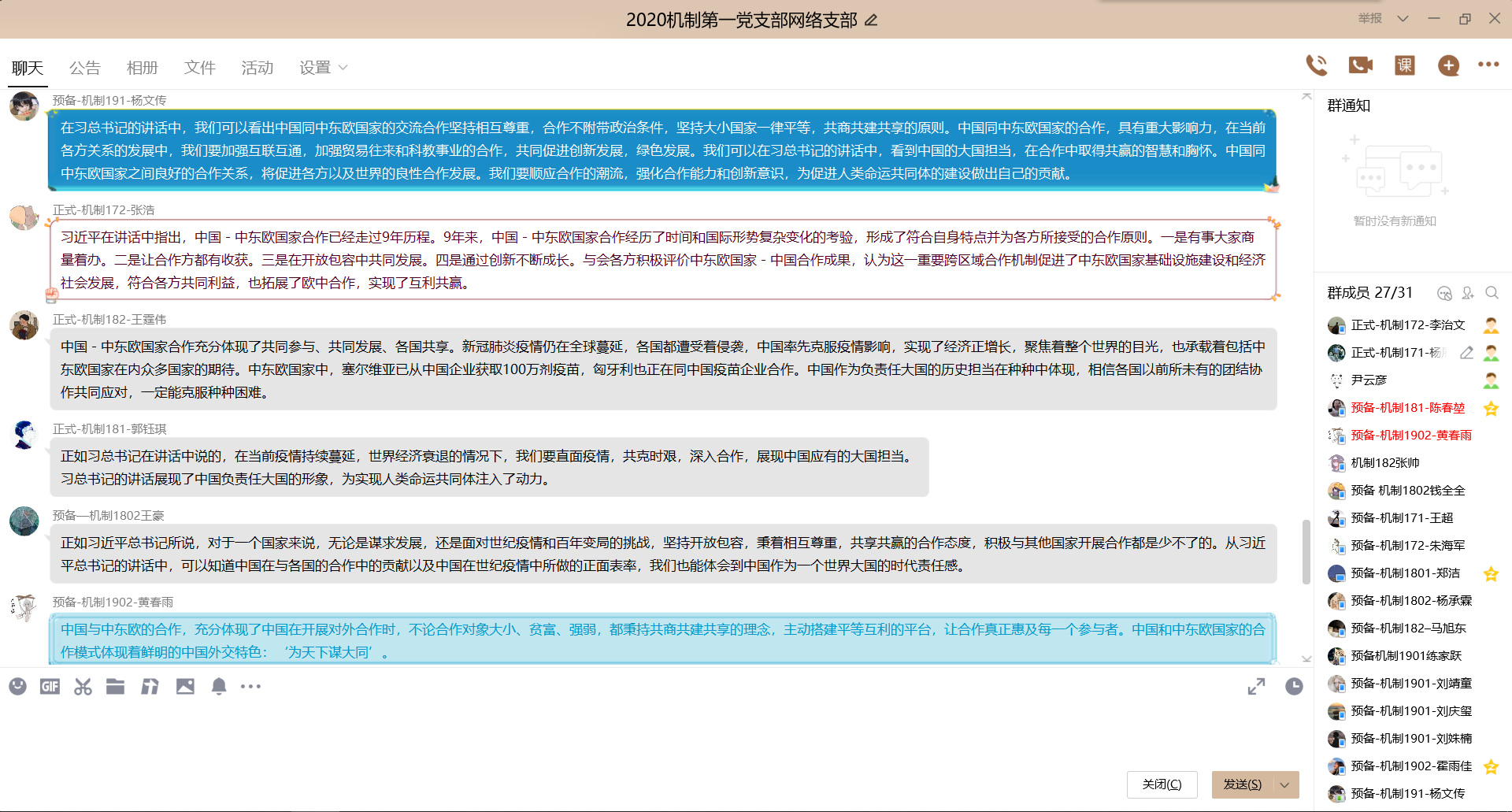The image size is (1512, 812).
Task: Capture a screenshot with the scissors tool
Action: pyautogui.click(x=82, y=686)
